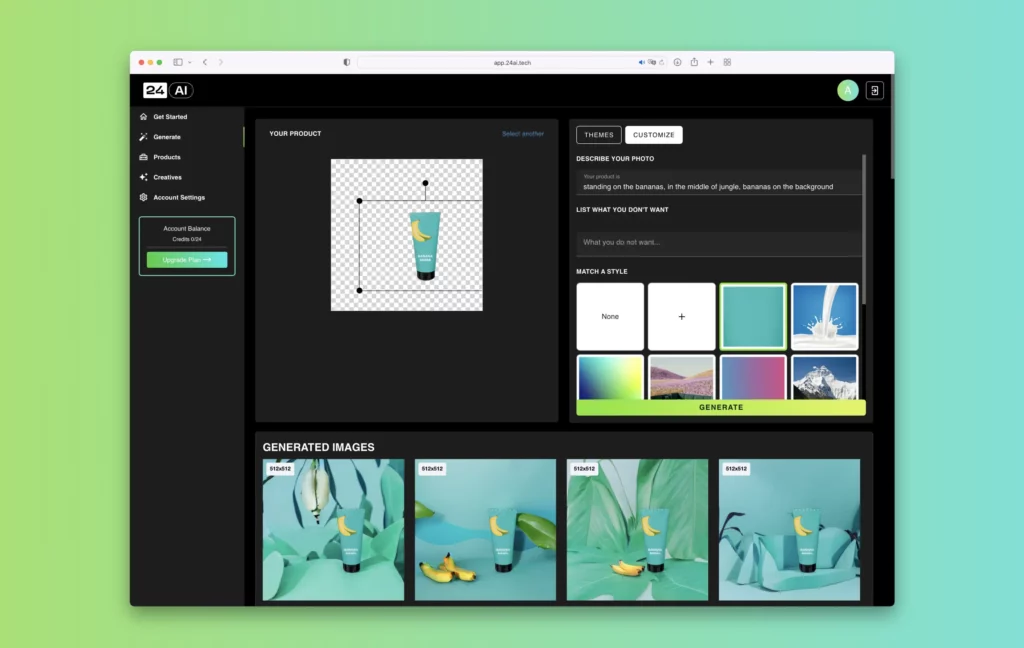1024x648 pixels.
Task: Click the green GENERATE button
Action: pyautogui.click(x=721, y=407)
